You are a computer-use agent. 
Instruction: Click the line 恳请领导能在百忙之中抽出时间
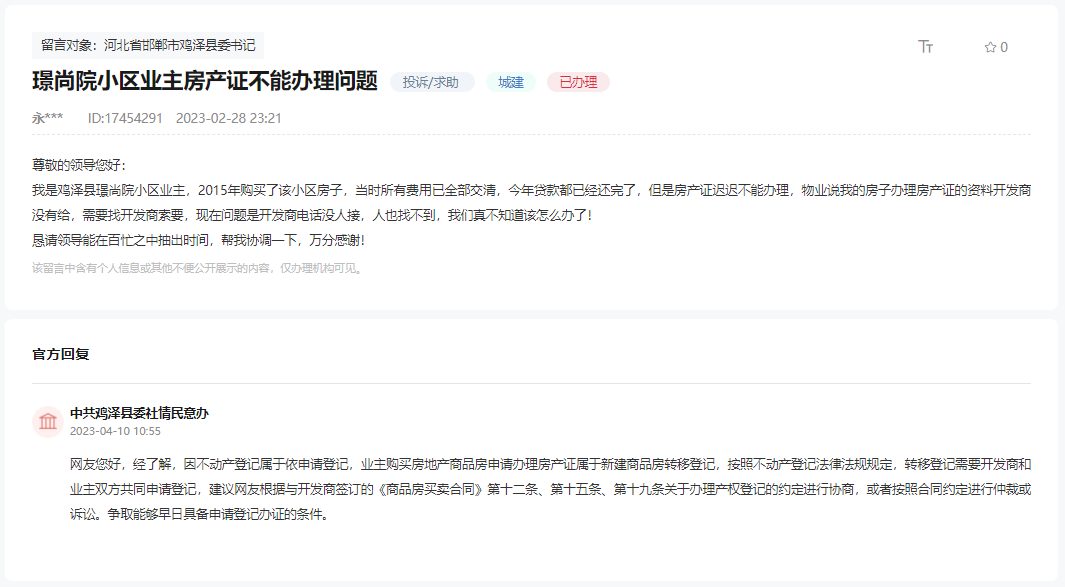pyautogui.click(x=198, y=241)
